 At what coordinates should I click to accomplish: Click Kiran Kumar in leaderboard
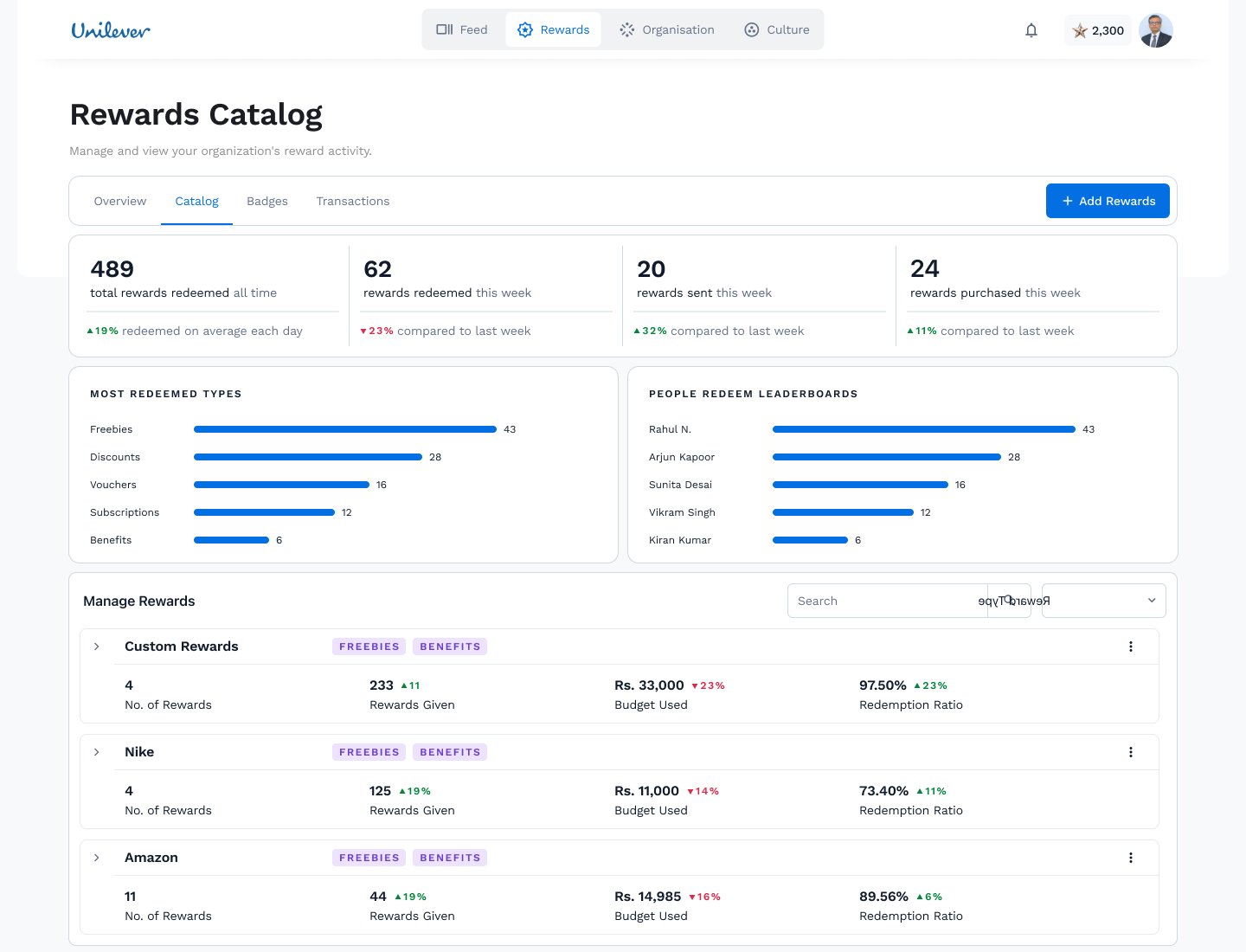(x=680, y=540)
